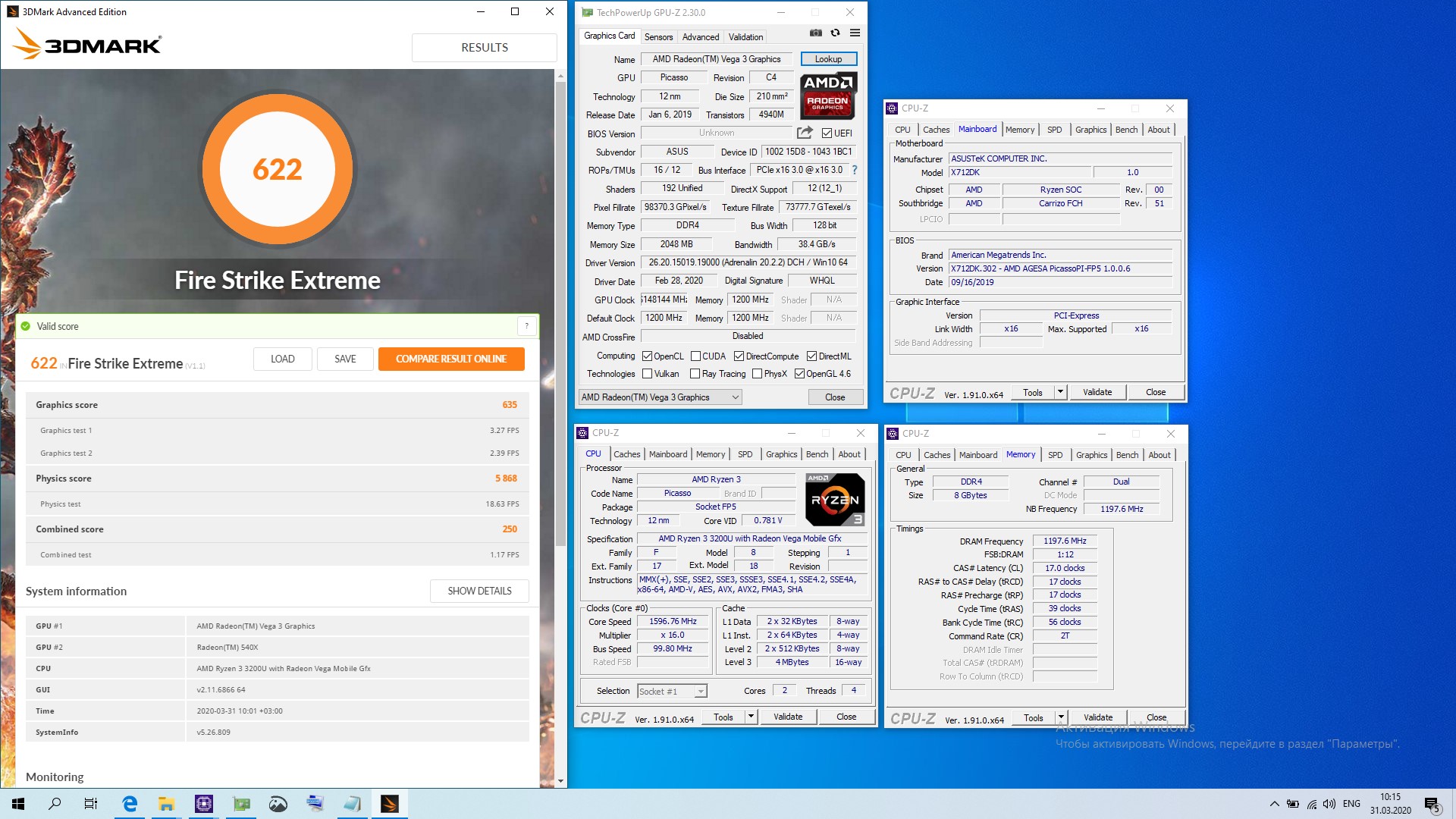Click the 3DMark logo in header

click(87, 45)
